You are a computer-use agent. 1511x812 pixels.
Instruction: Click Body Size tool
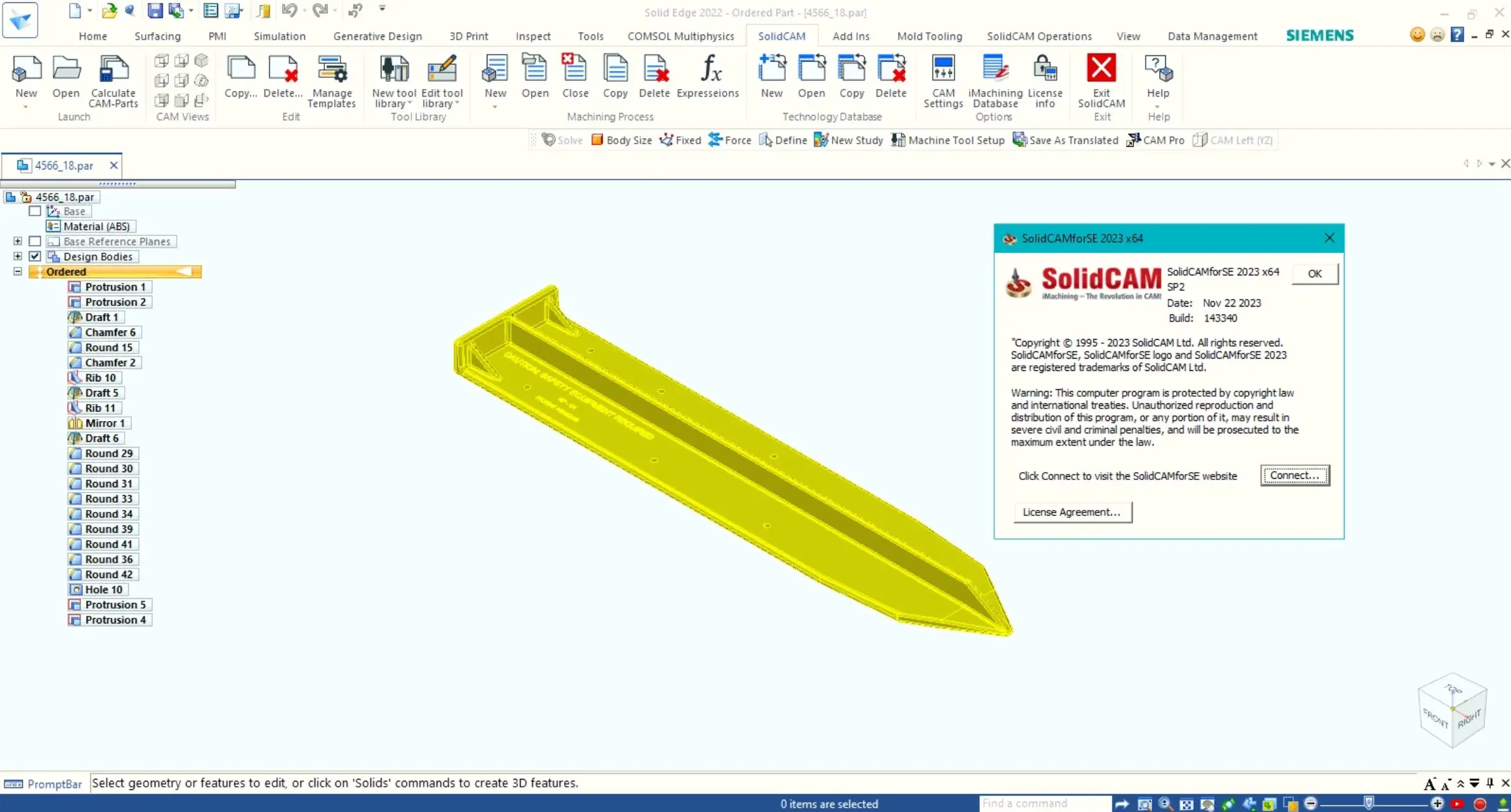point(621,140)
